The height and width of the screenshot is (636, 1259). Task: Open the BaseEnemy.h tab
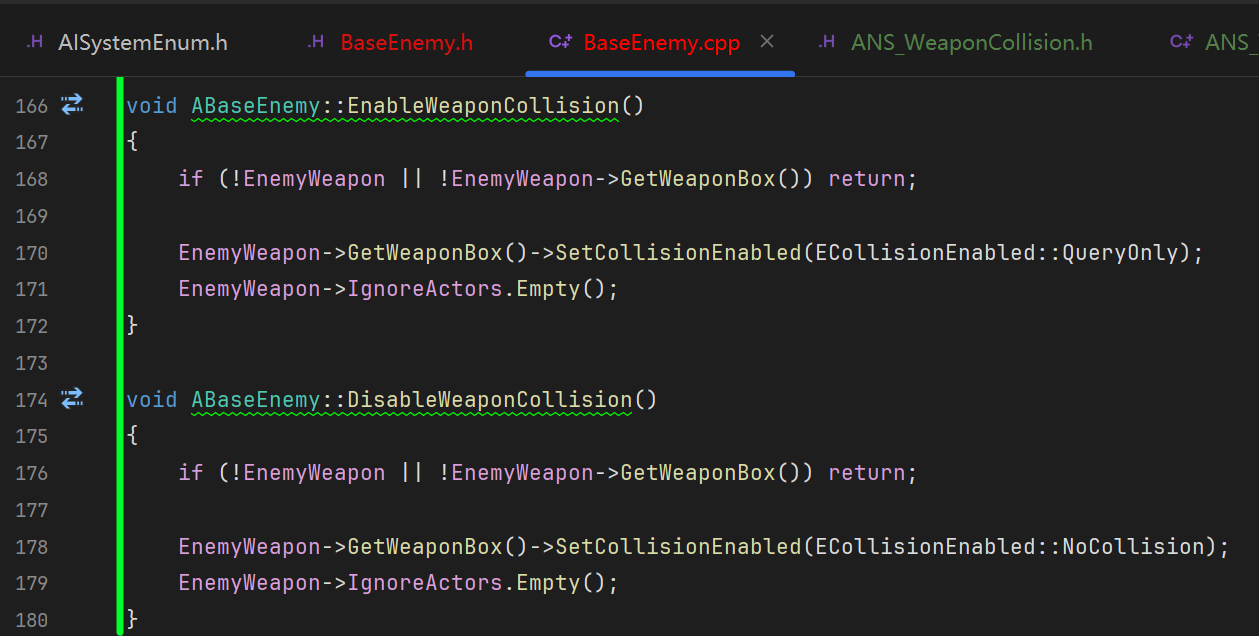(390, 42)
